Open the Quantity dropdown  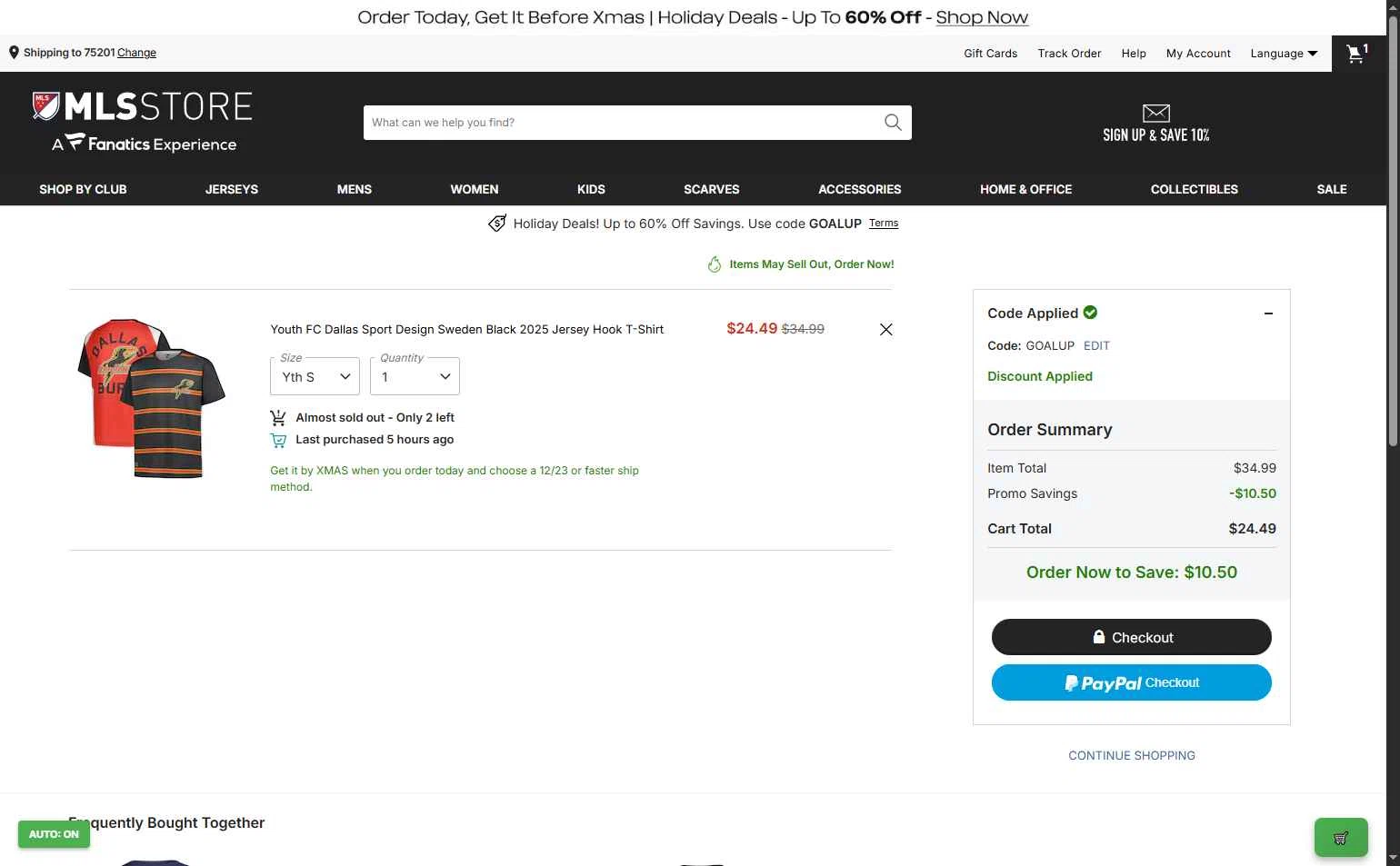pyautogui.click(x=415, y=376)
